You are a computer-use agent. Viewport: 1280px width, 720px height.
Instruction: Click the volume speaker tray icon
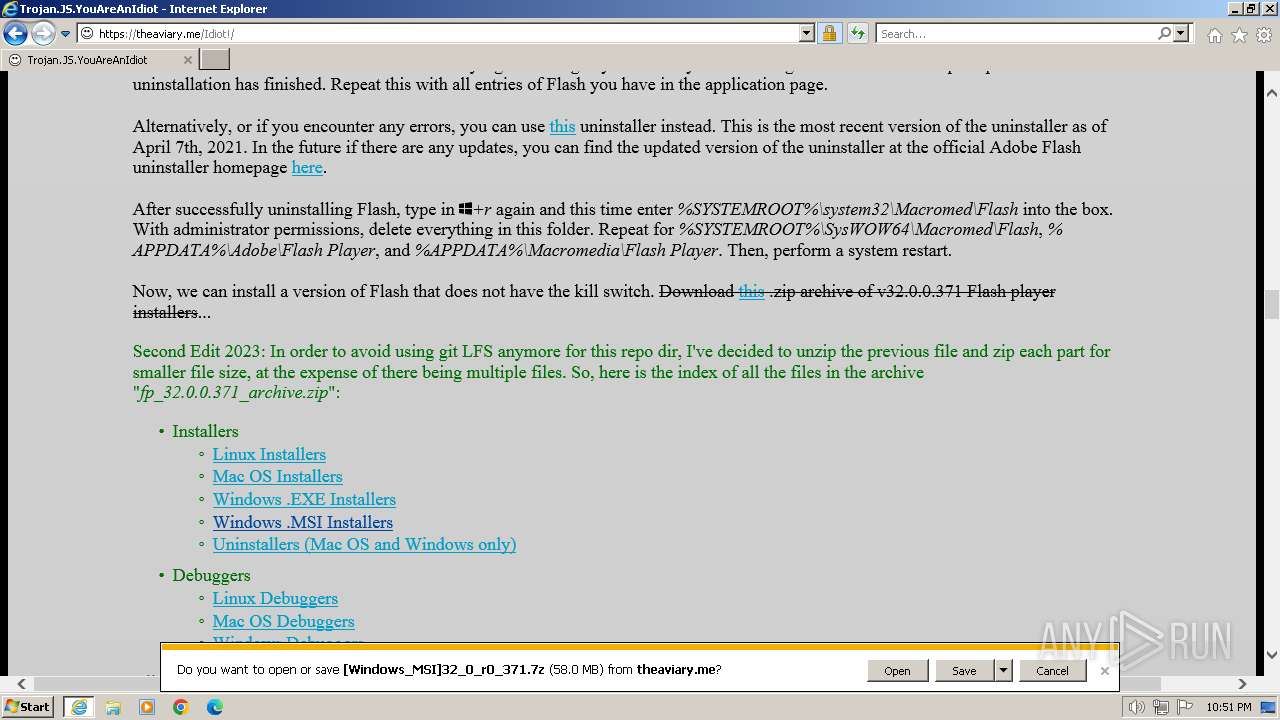click(1137, 707)
